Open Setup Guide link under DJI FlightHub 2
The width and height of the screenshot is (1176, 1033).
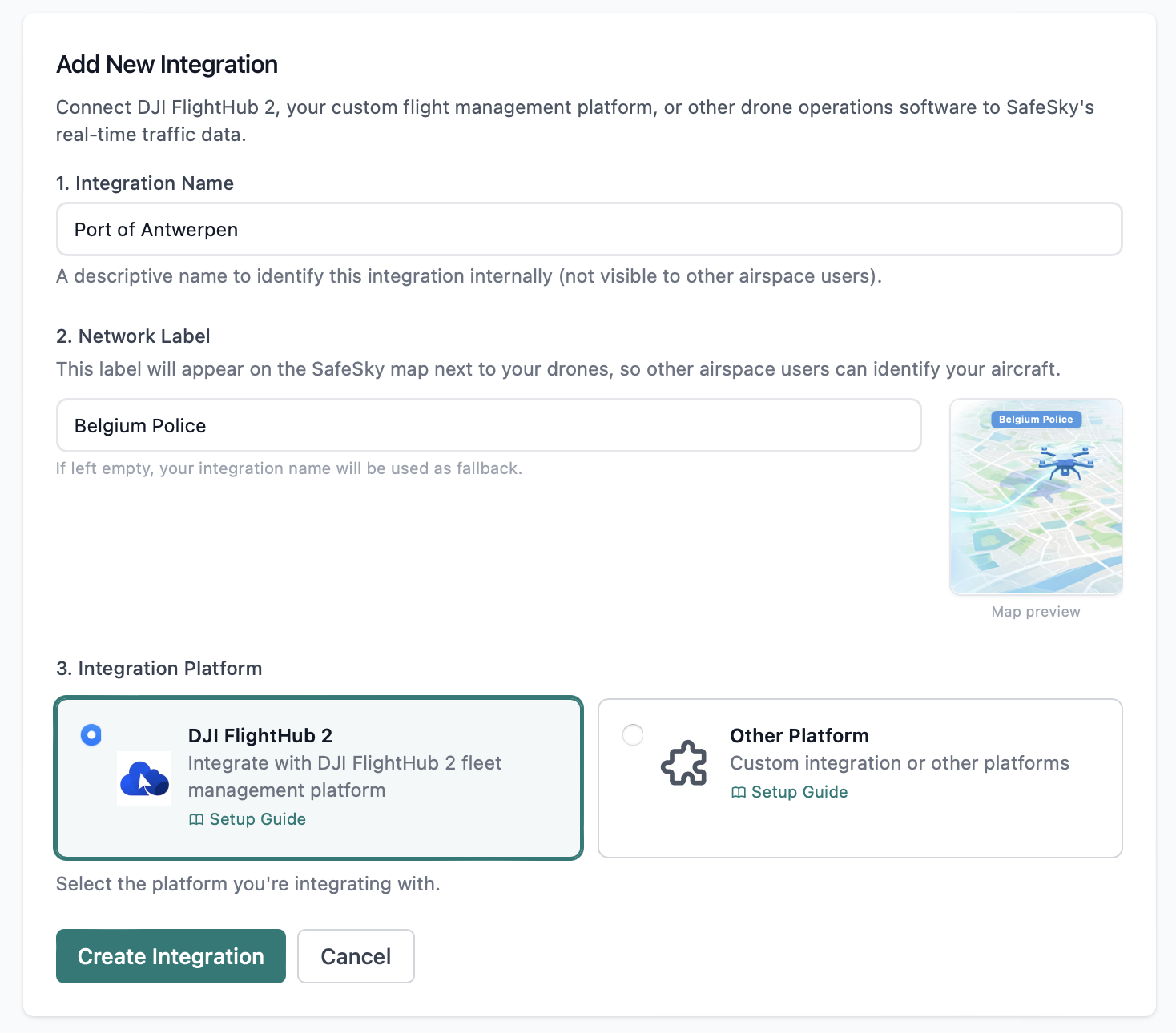(248, 819)
